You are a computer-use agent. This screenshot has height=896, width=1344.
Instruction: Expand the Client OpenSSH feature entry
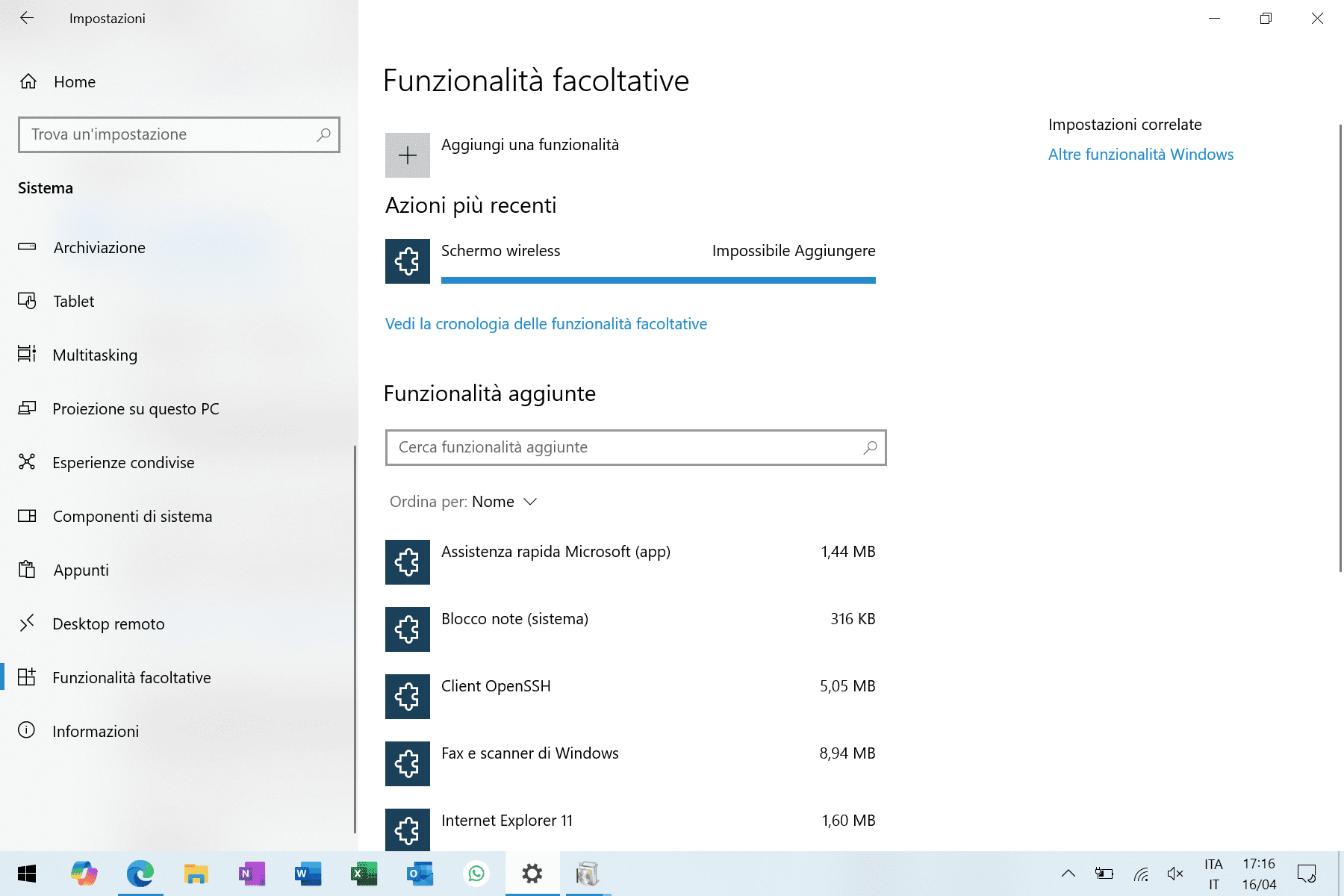click(635, 696)
